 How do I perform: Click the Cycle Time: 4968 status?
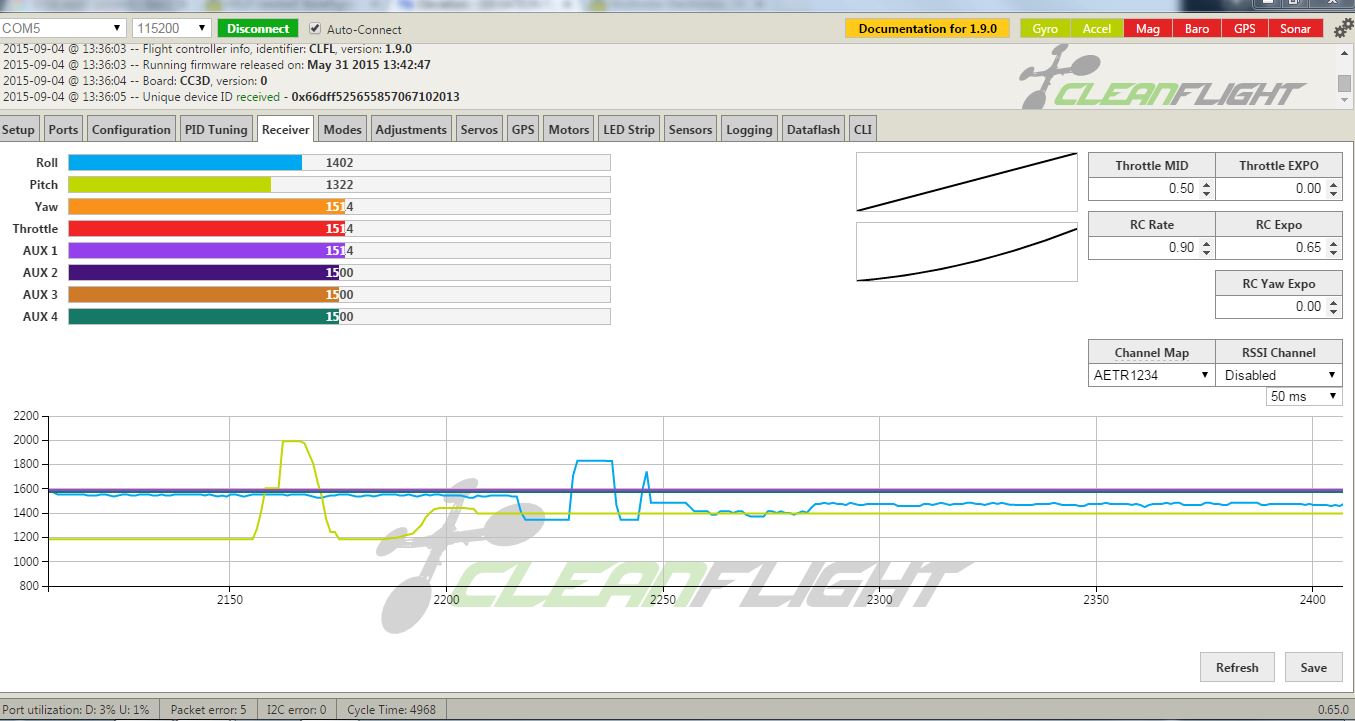point(392,709)
